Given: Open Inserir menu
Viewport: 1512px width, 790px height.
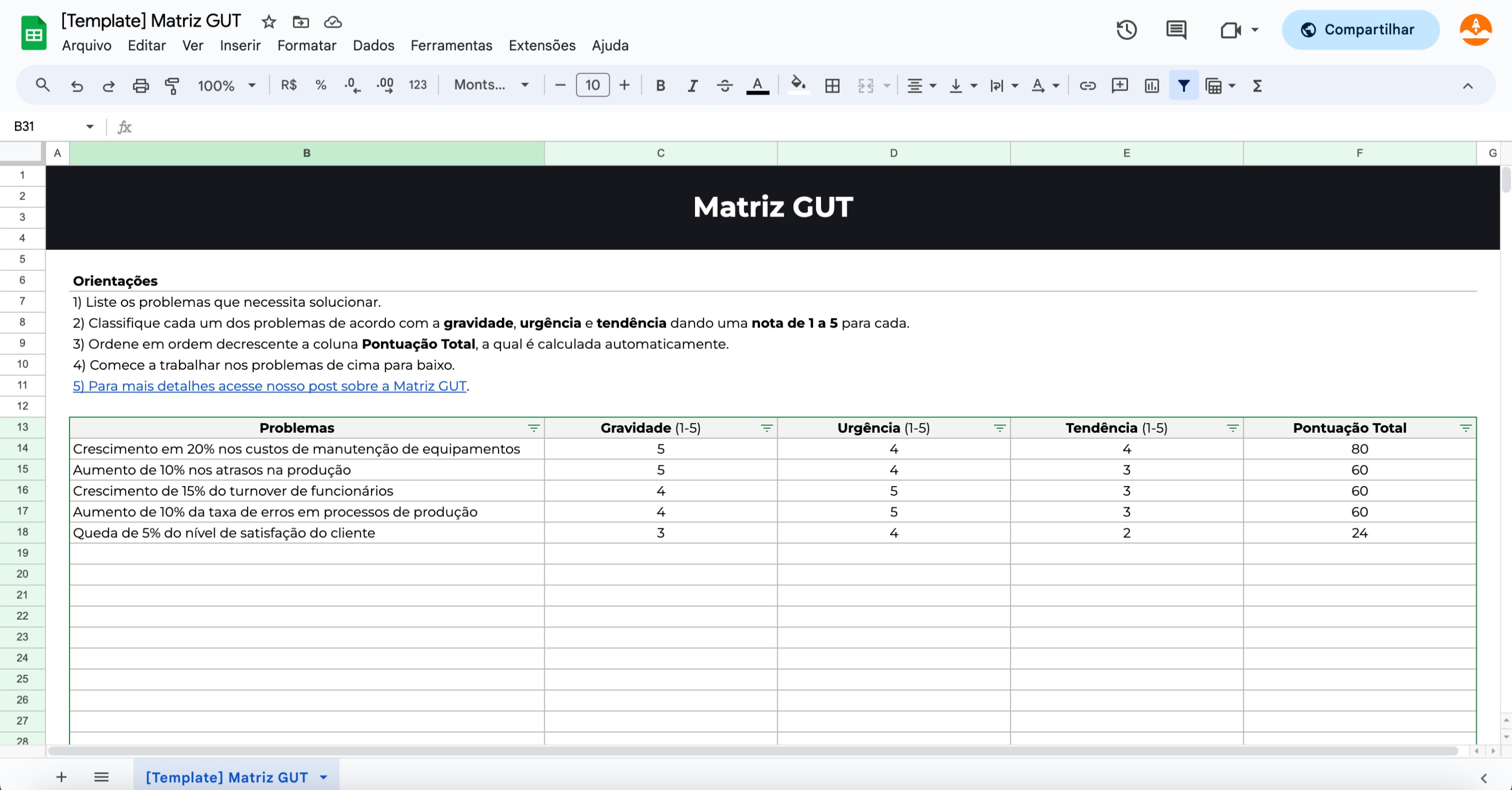Looking at the screenshot, I should click(240, 45).
